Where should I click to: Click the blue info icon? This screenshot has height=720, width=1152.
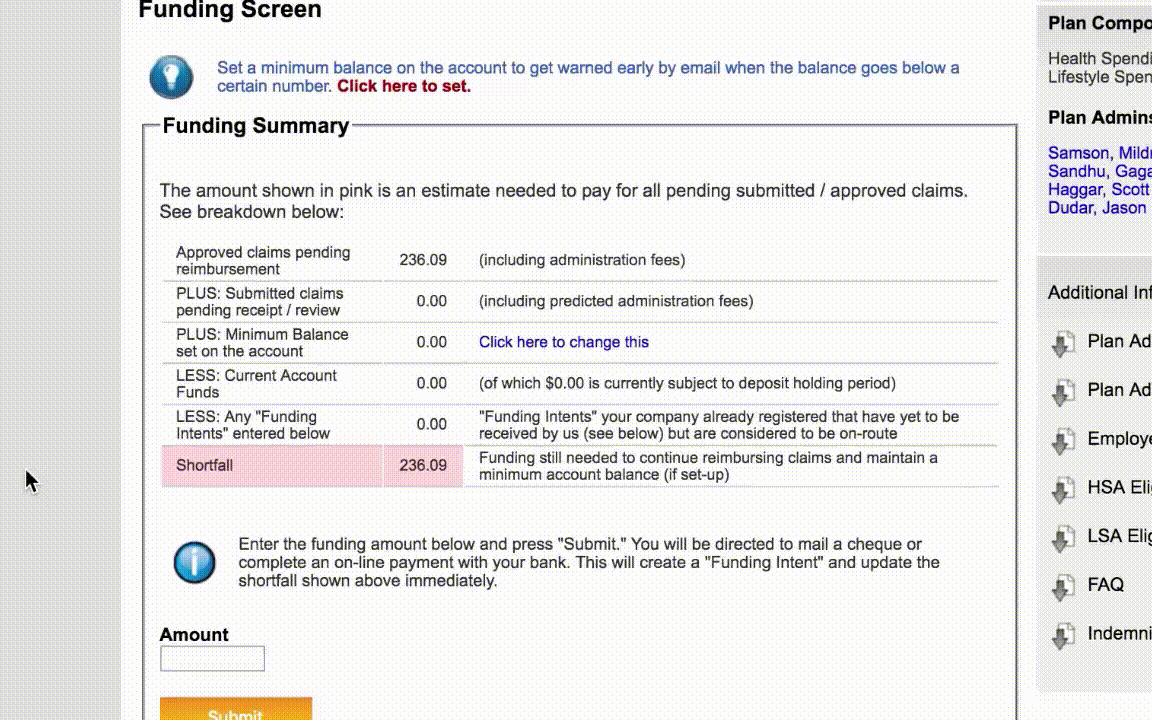tap(195, 562)
